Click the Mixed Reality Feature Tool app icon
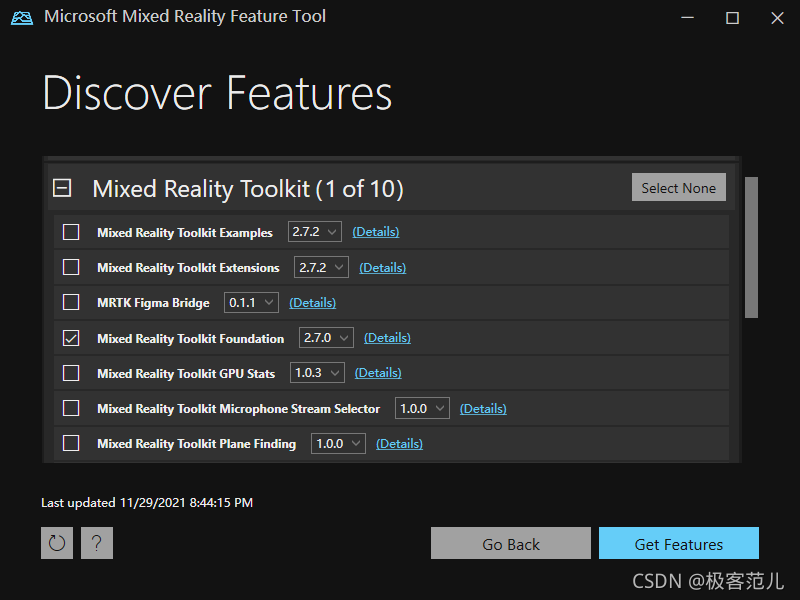The height and width of the screenshot is (600, 800). coord(22,17)
